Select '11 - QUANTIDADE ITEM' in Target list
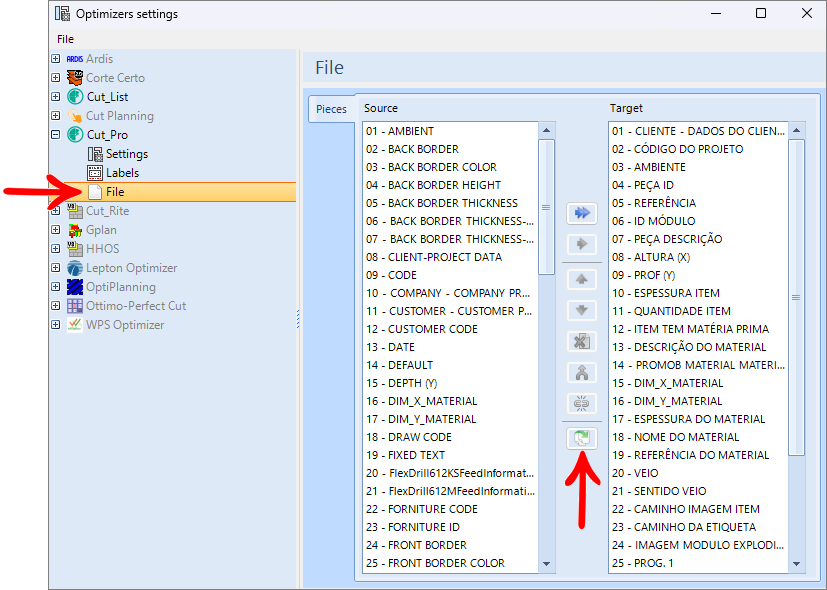 click(x=698, y=311)
